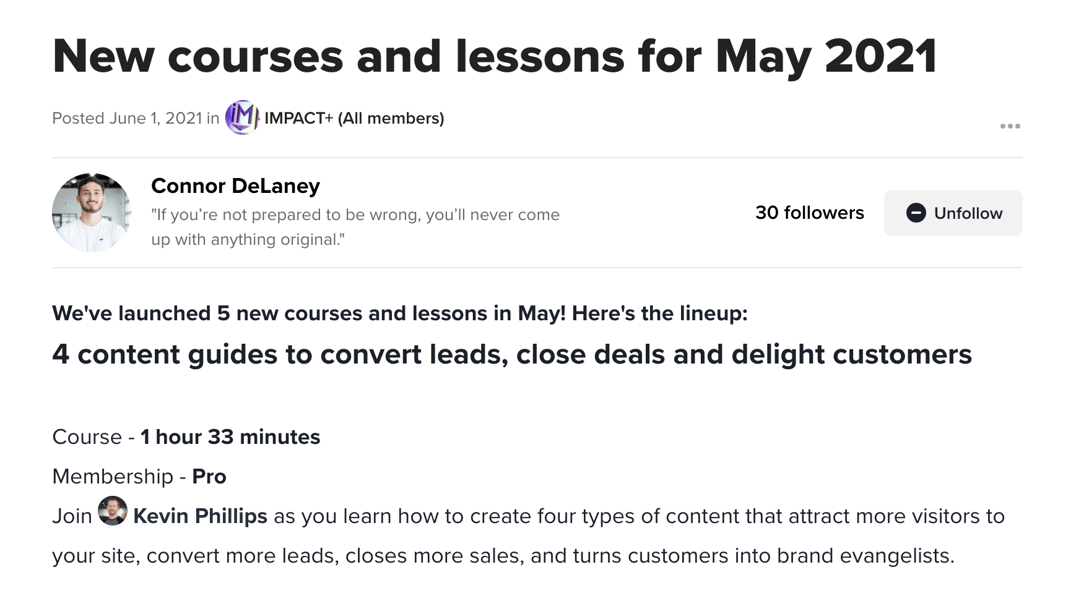Screen dimensions: 1076x596
Task: Unfollow Connor DeLaney
Action: 953,213
